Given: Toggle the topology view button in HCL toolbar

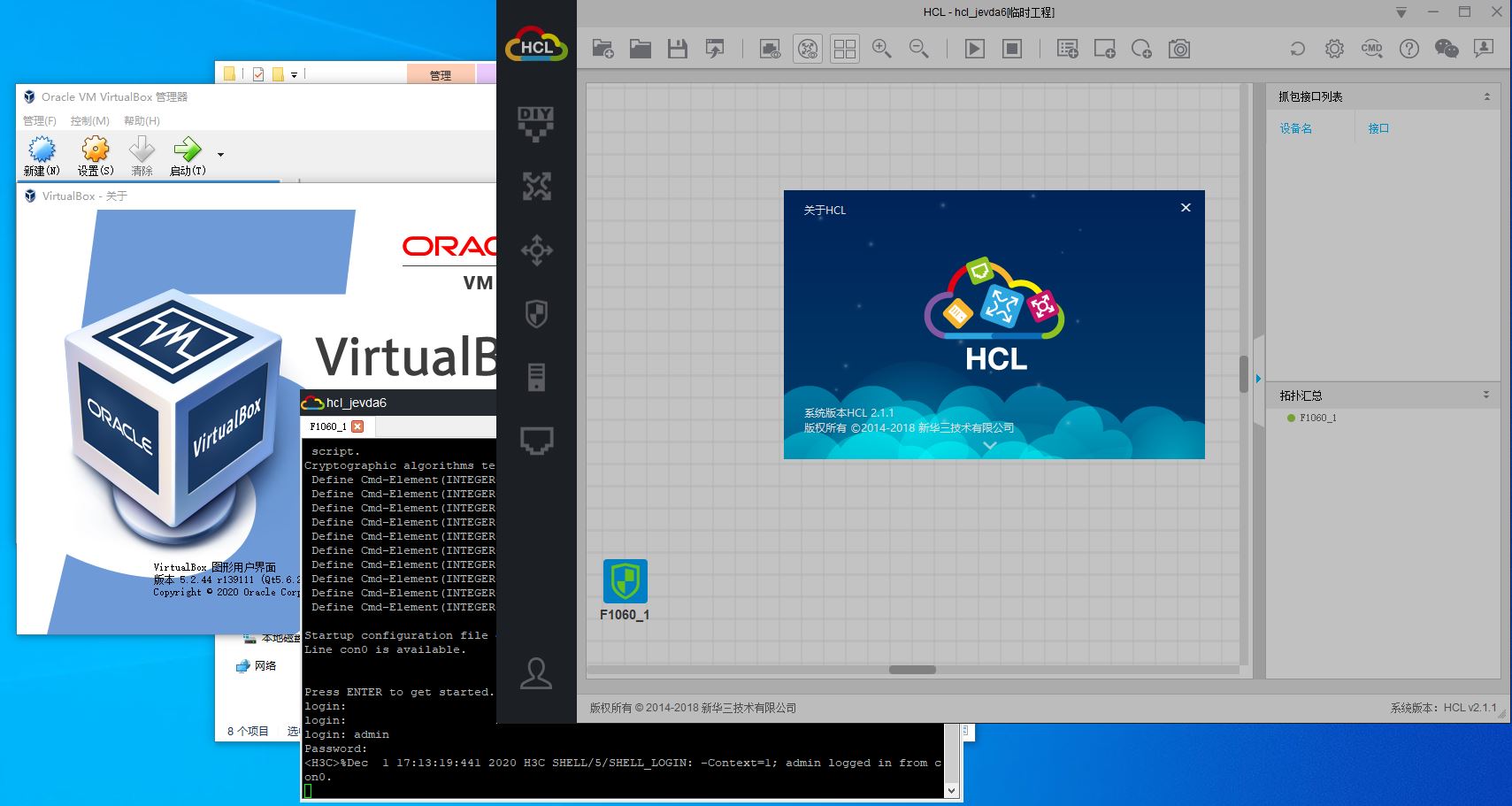Looking at the screenshot, I should pos(808,49).
